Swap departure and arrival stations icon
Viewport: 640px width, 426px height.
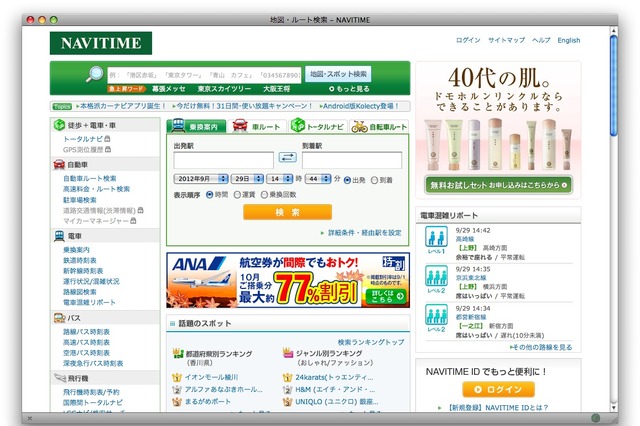(287, 157)
